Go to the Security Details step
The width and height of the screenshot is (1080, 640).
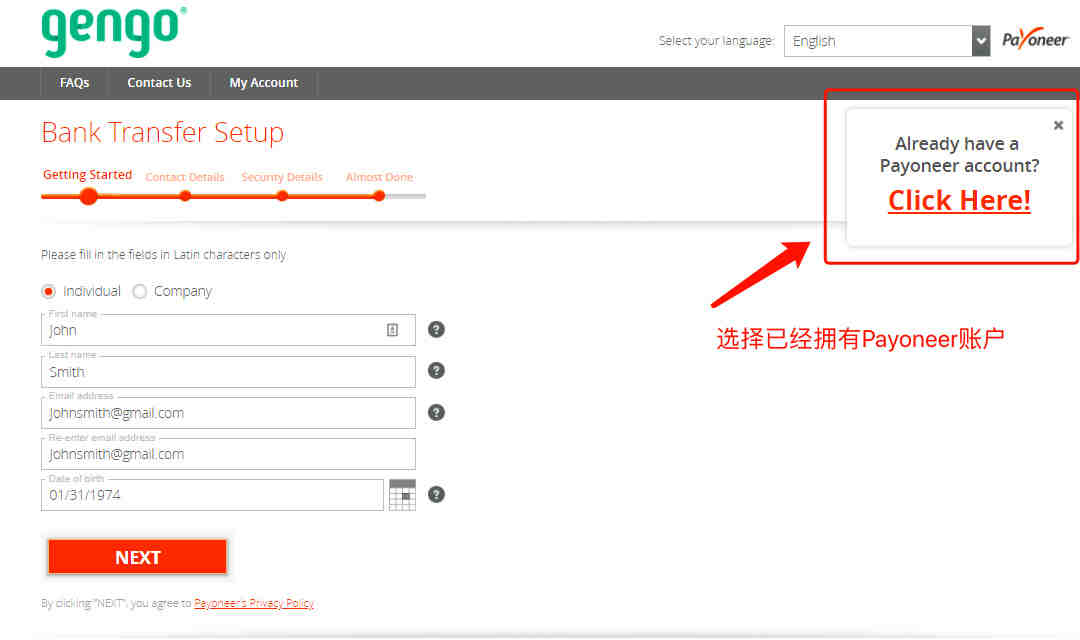(282, 177)
